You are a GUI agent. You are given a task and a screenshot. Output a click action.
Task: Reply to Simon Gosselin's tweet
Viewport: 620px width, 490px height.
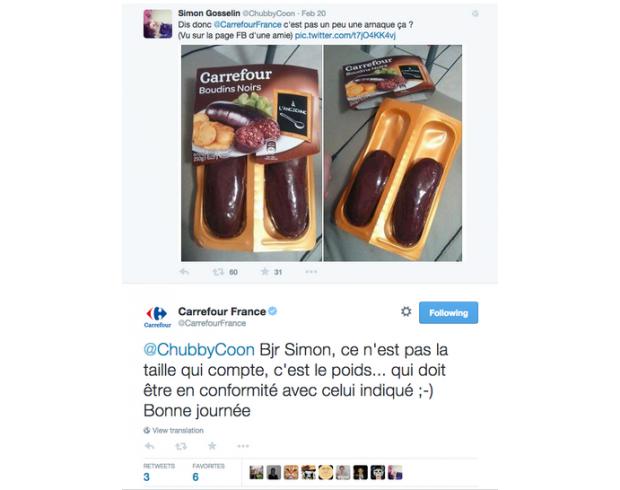tap(184, 272)
